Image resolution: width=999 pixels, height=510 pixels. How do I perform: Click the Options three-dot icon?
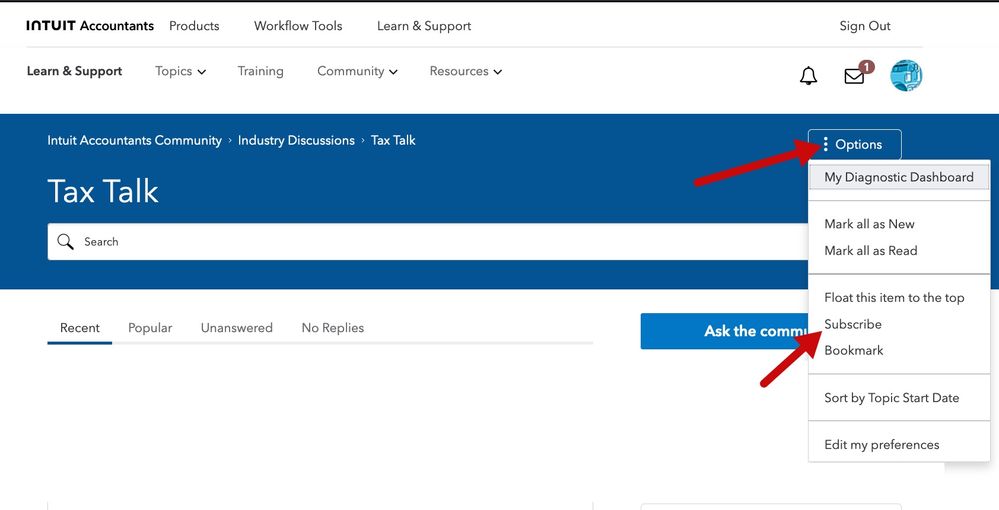point(826,144)
